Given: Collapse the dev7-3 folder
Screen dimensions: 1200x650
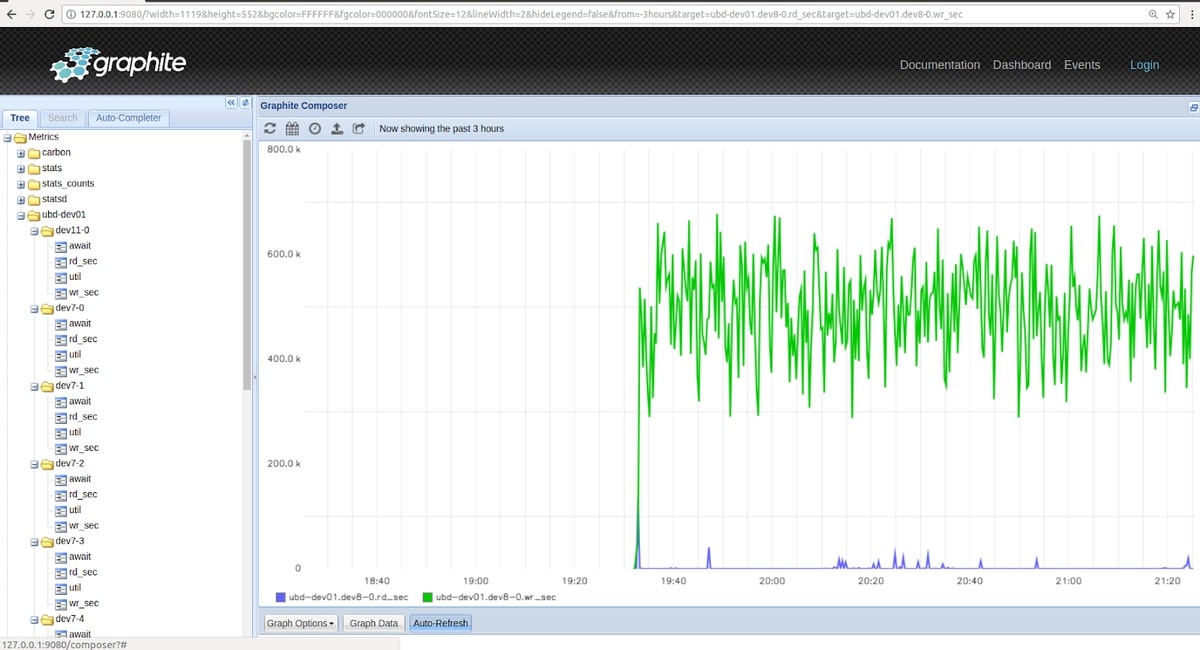Looking at the screenshot, I should pyautogui.click(x=35, y=542).
